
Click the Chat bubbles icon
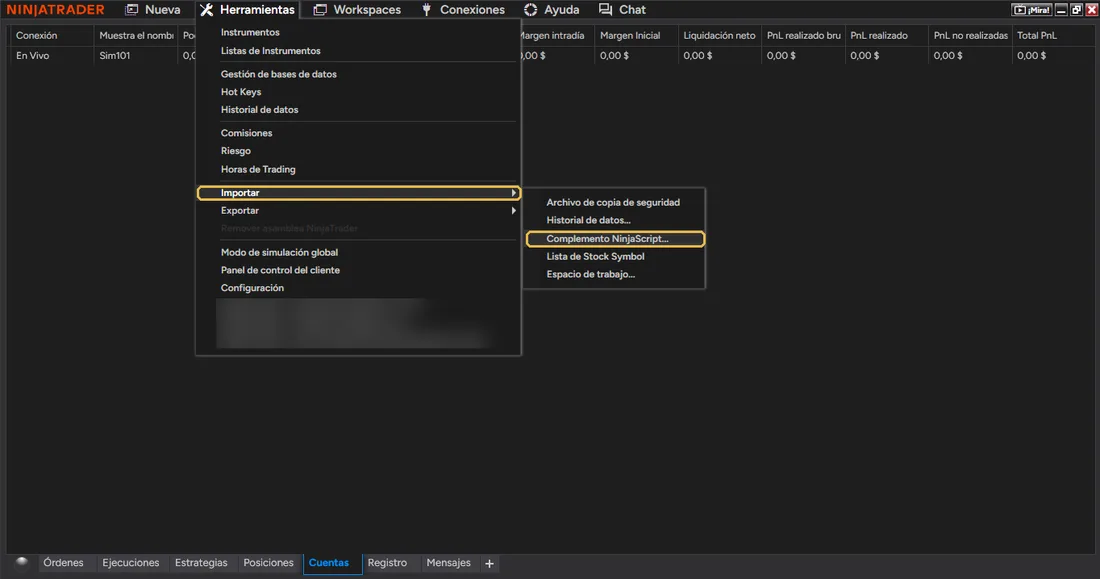(x=605, y=10)
